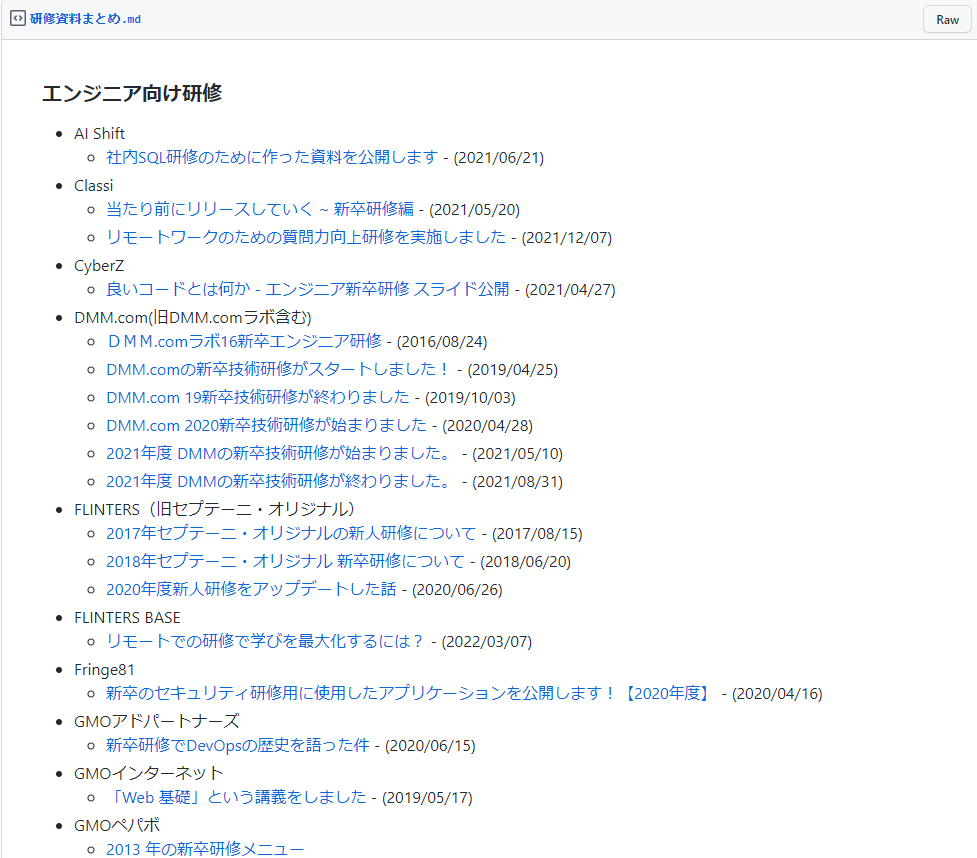Click the (2020/04/16) date text
The height and width of the screenshot is (858, 977).
coord(777,694)
